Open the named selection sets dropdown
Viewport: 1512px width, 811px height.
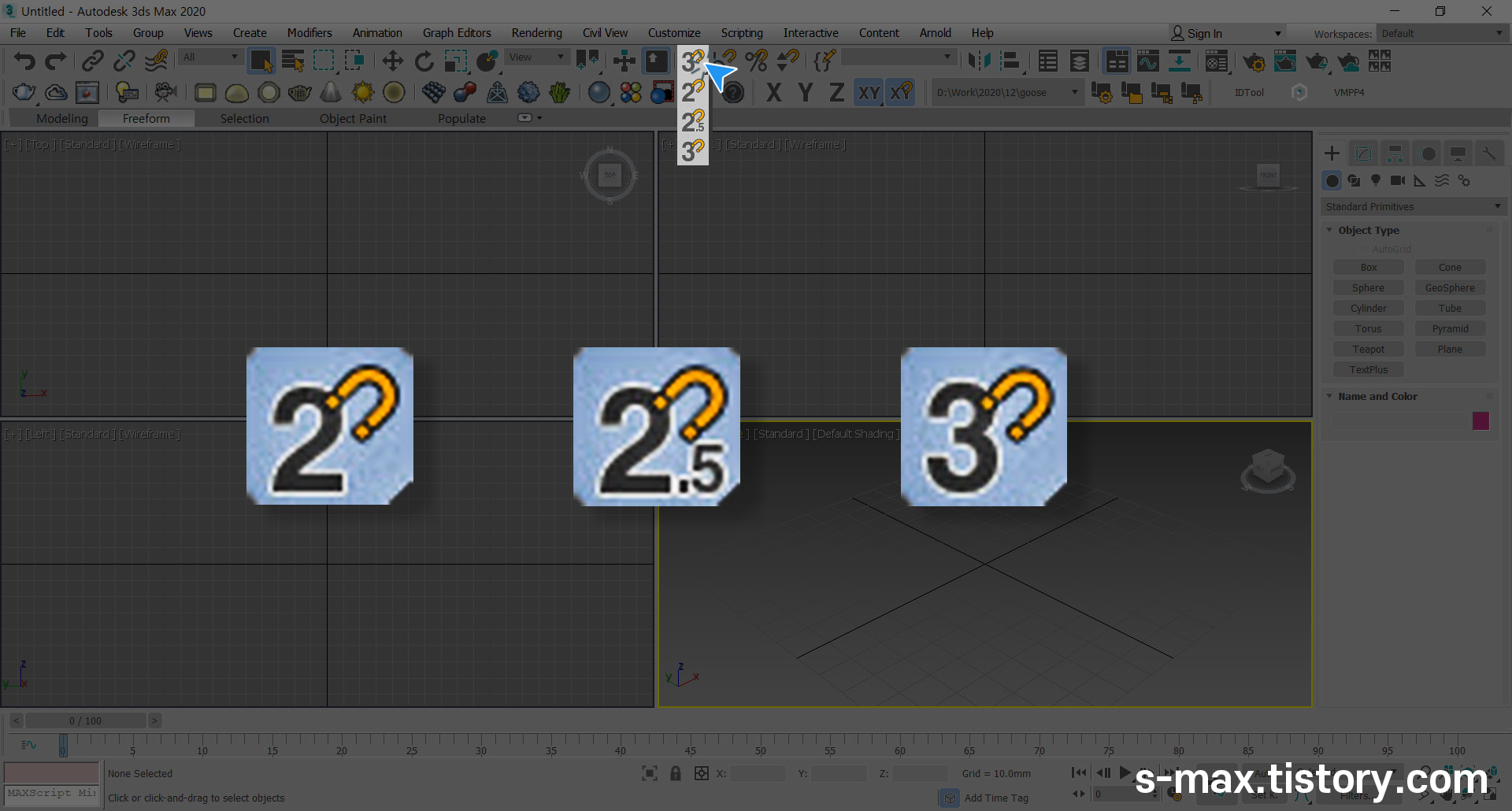click(898, 57)
